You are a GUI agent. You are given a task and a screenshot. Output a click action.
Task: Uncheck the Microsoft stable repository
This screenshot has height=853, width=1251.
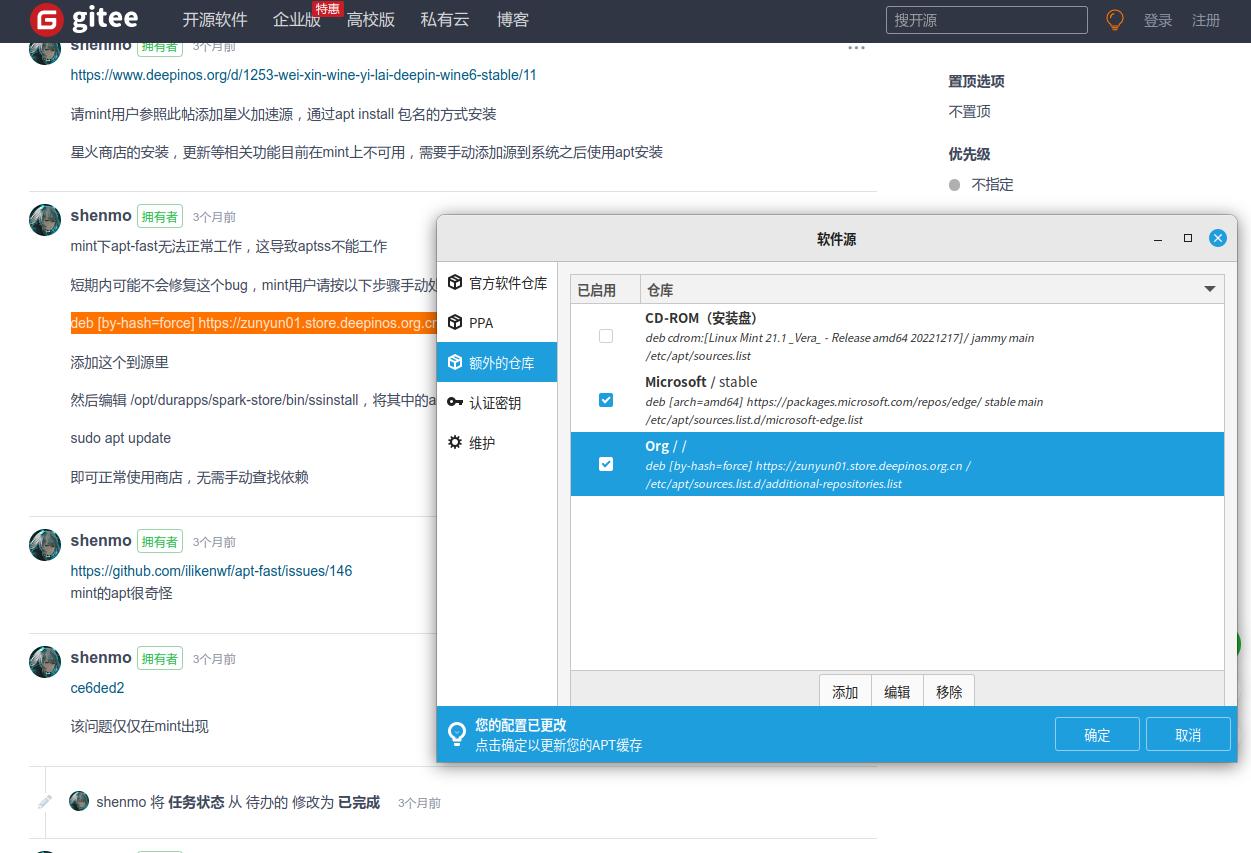point(606,400)
